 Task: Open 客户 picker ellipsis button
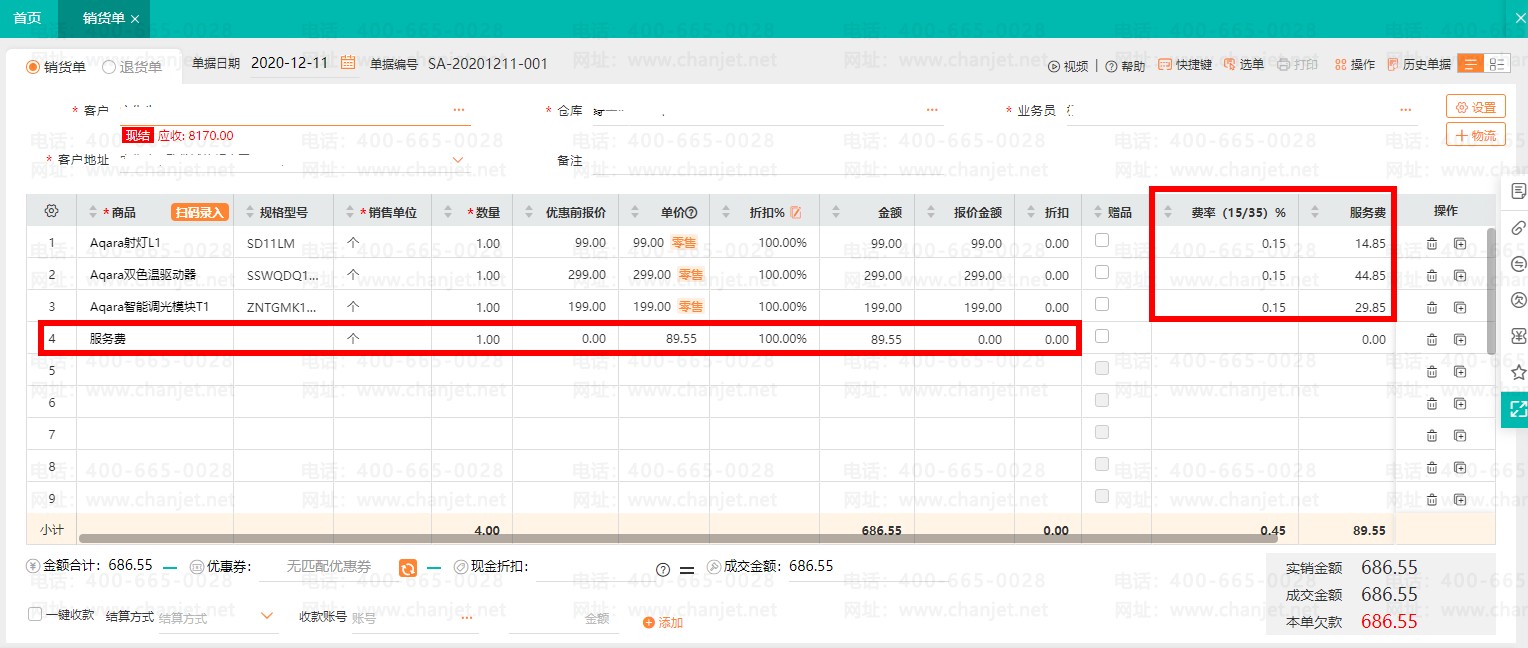click(459, 109)
